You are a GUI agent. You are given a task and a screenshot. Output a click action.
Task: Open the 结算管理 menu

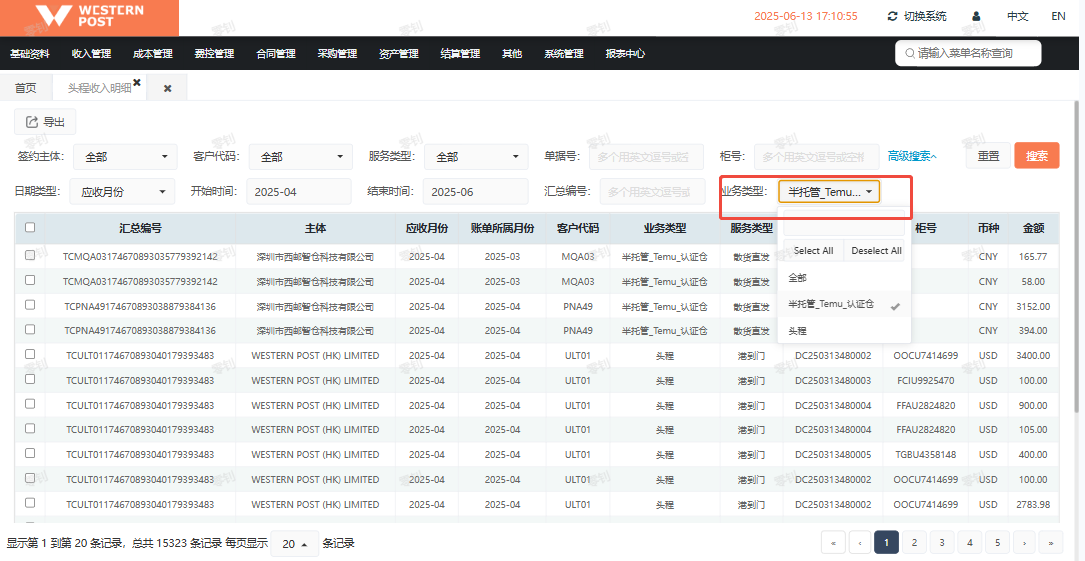point(461,53)
